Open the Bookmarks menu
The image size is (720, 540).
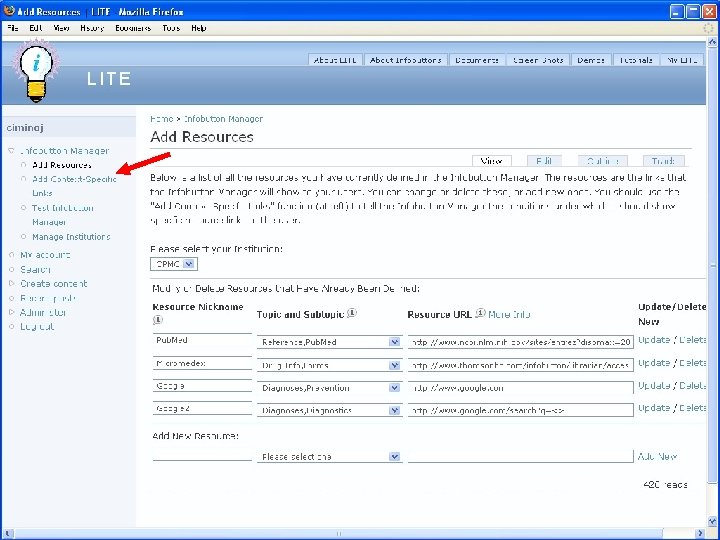[x=133, y=28]
